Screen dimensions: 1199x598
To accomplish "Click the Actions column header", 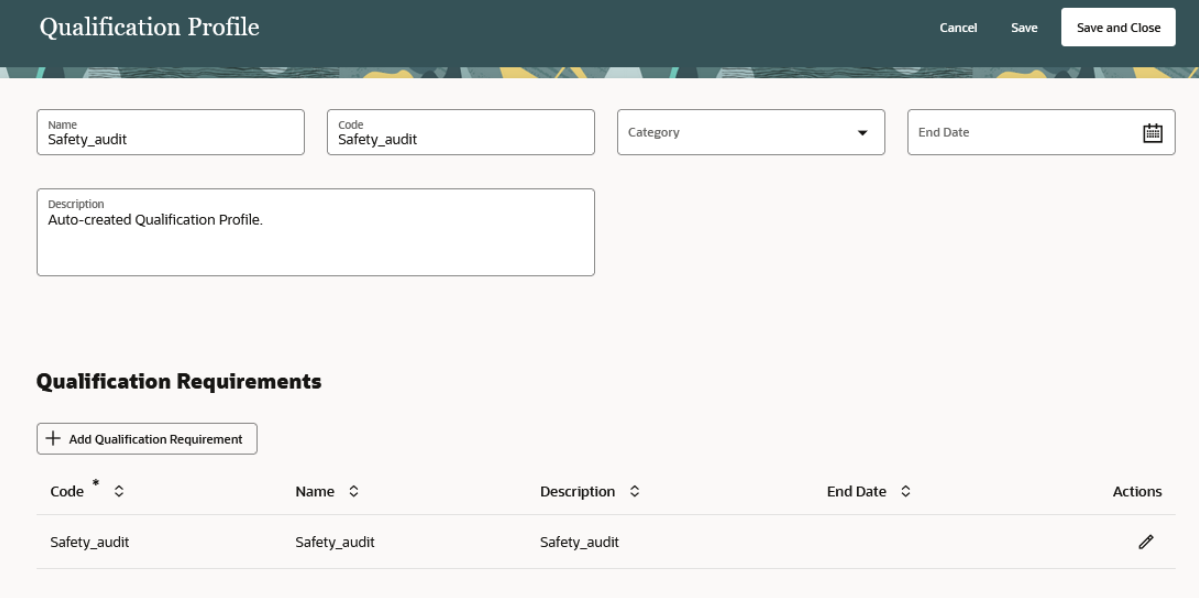I will (1137, 492).
